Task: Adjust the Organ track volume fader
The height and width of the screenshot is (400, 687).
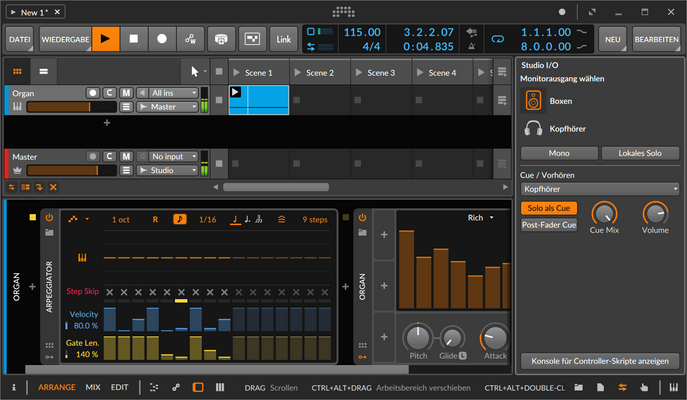Action: (x=72, y=106)
